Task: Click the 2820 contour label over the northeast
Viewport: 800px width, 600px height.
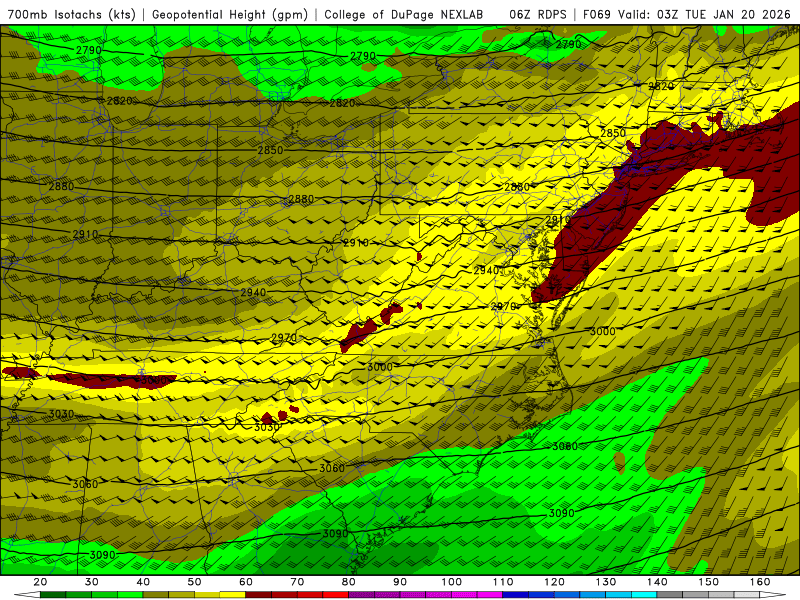Action: coord(661,86)
